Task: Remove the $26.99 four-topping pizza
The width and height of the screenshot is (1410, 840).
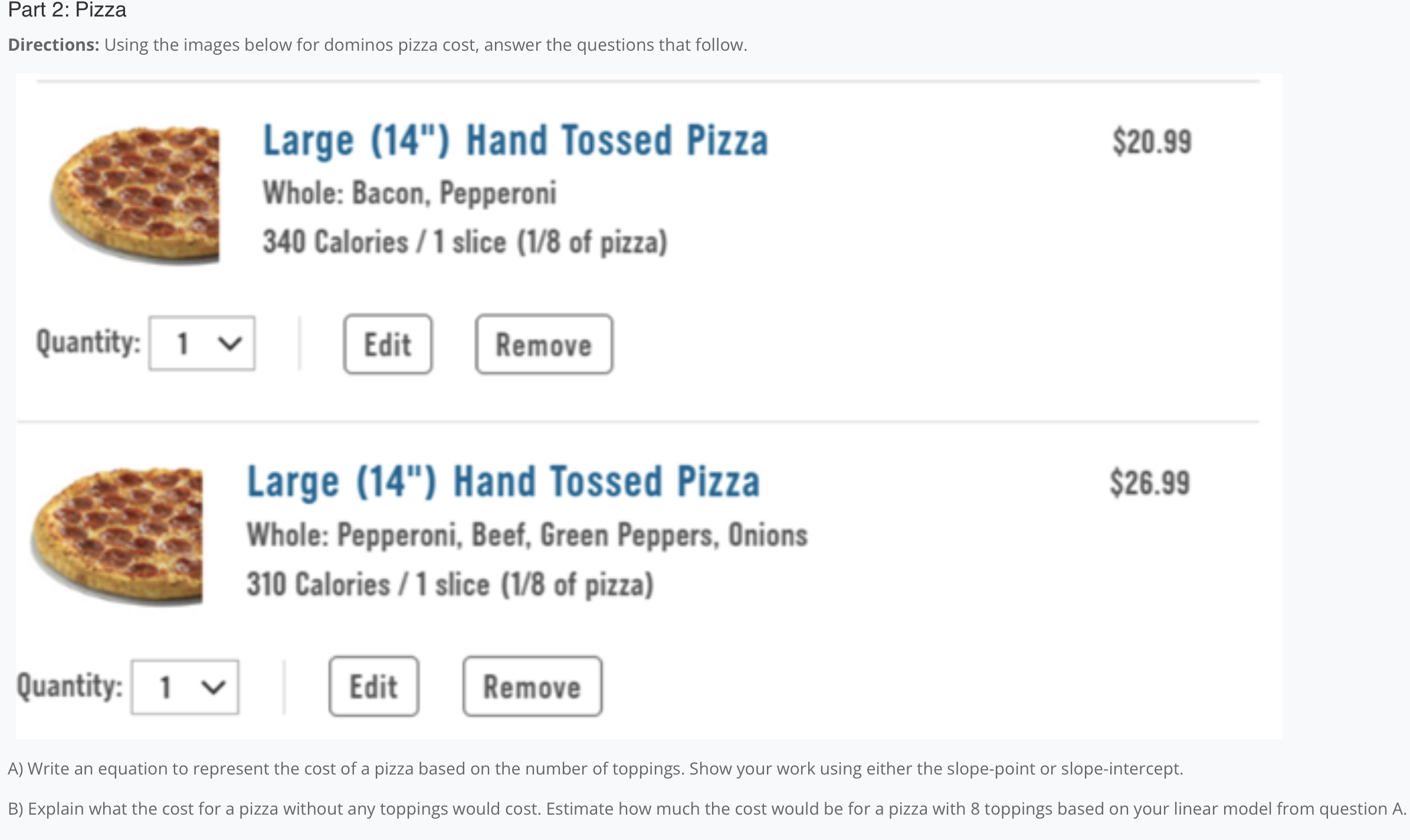Action: (x=532, y=687)
